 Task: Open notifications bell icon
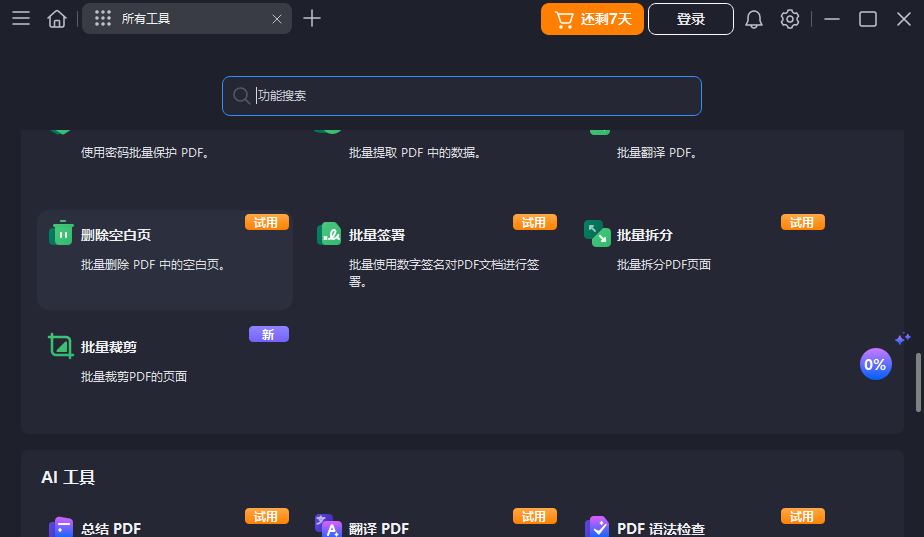754,19
